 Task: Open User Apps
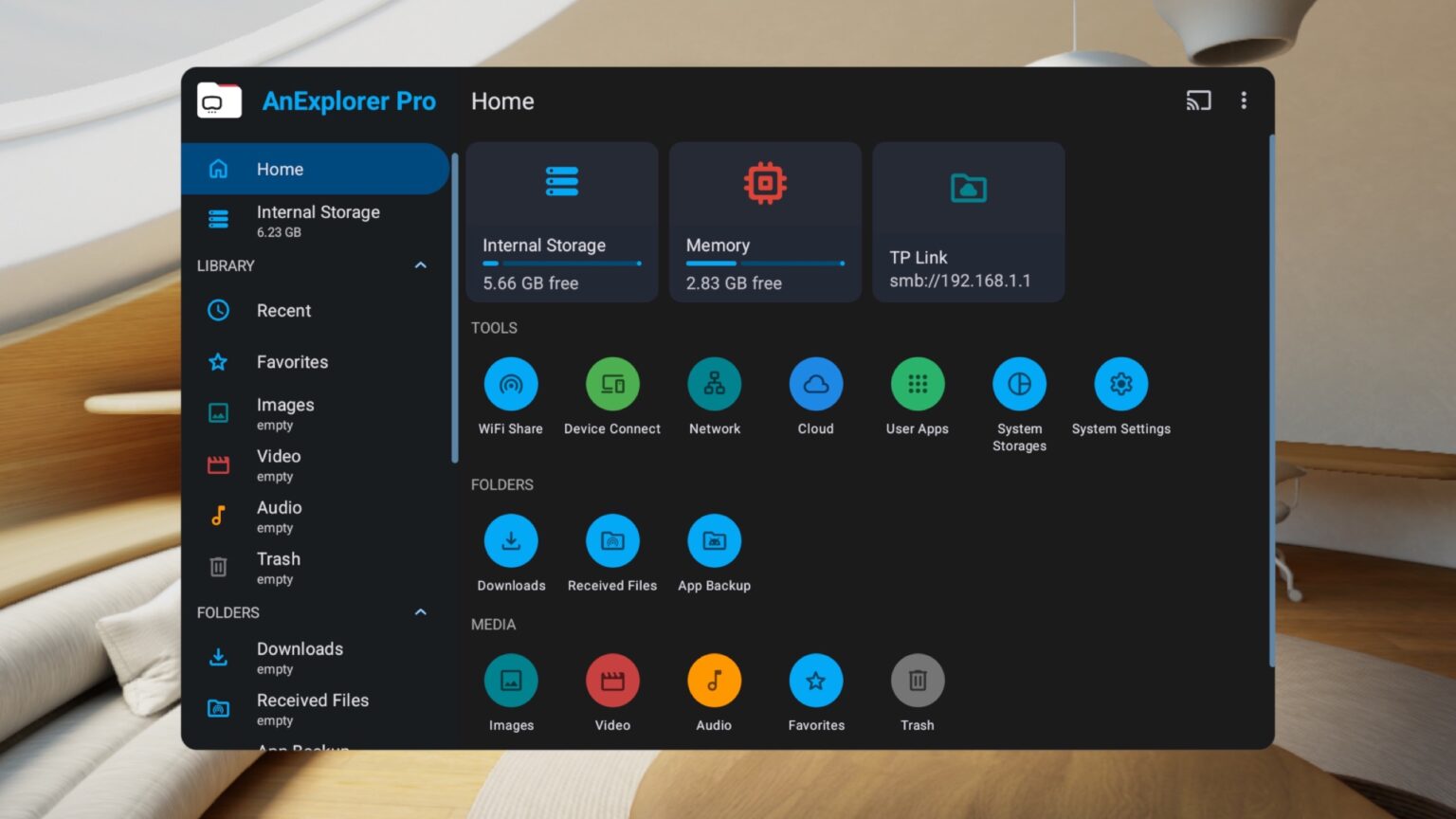(x=917, y=384)
